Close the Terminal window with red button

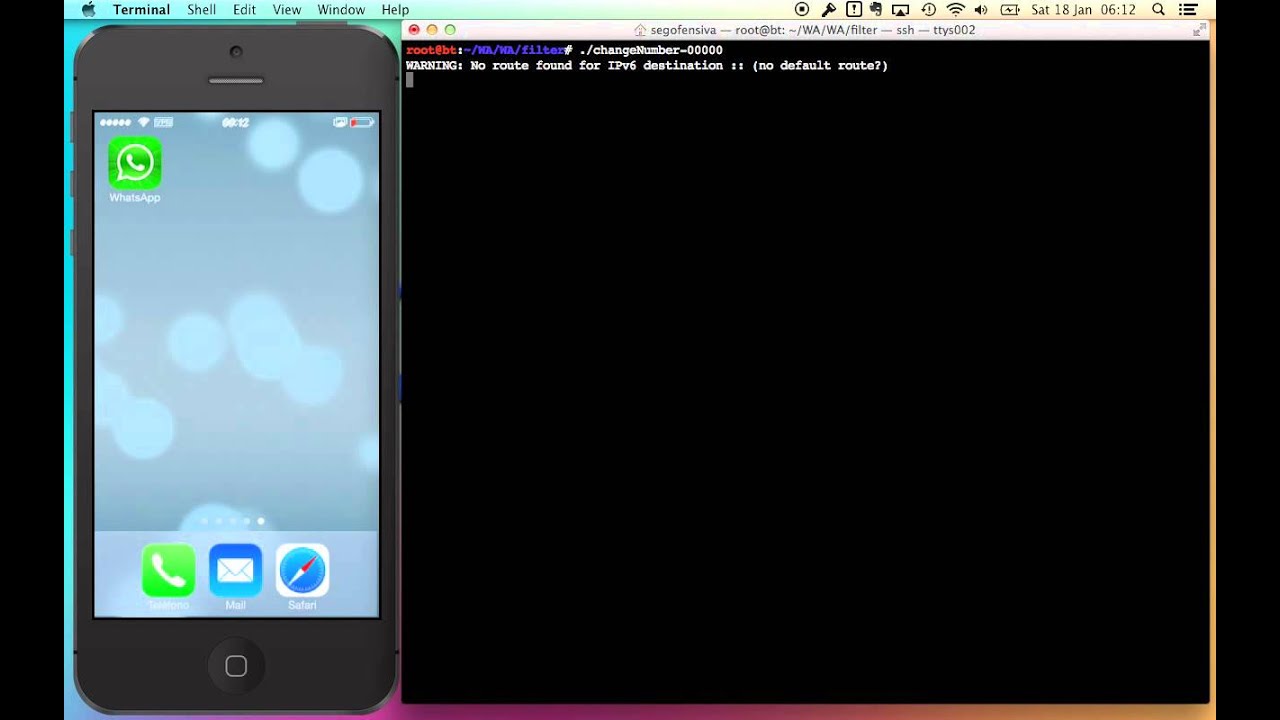tap(414, 30)
